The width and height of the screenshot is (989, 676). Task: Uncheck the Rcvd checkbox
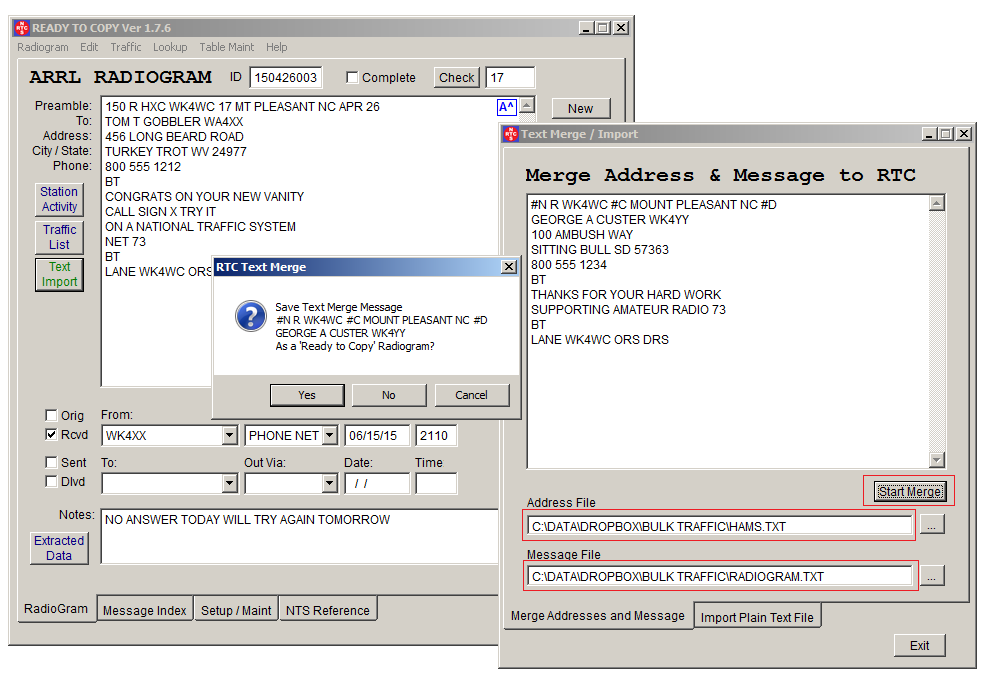[52, 434]
